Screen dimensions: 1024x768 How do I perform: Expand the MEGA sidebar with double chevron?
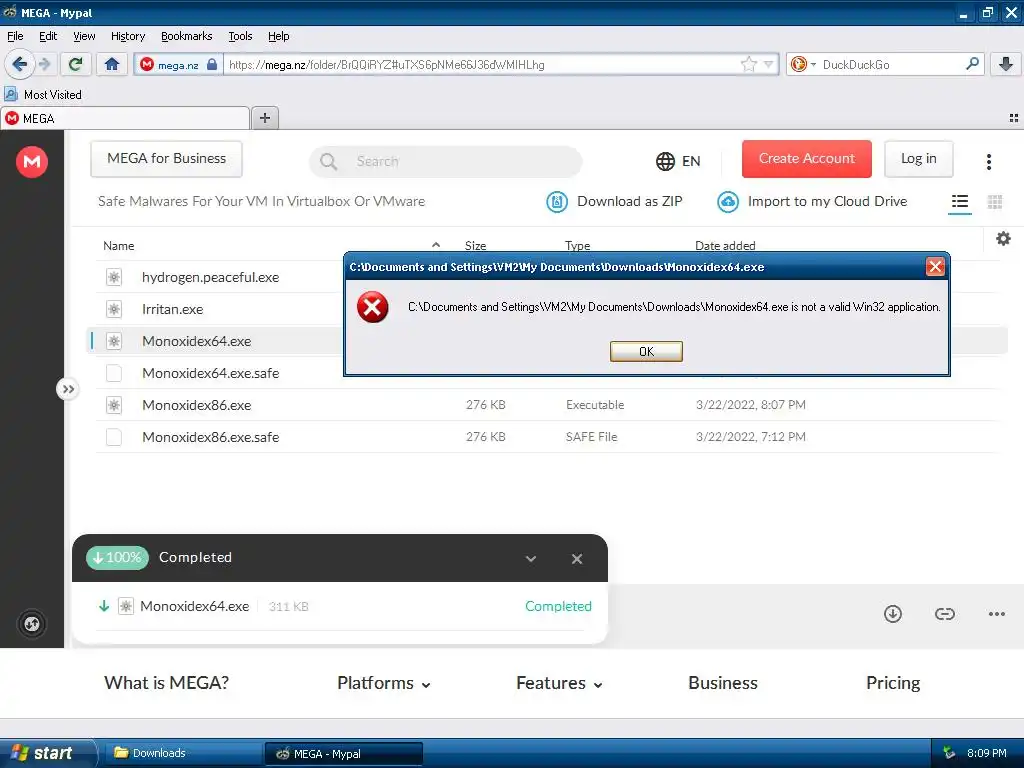67,389
